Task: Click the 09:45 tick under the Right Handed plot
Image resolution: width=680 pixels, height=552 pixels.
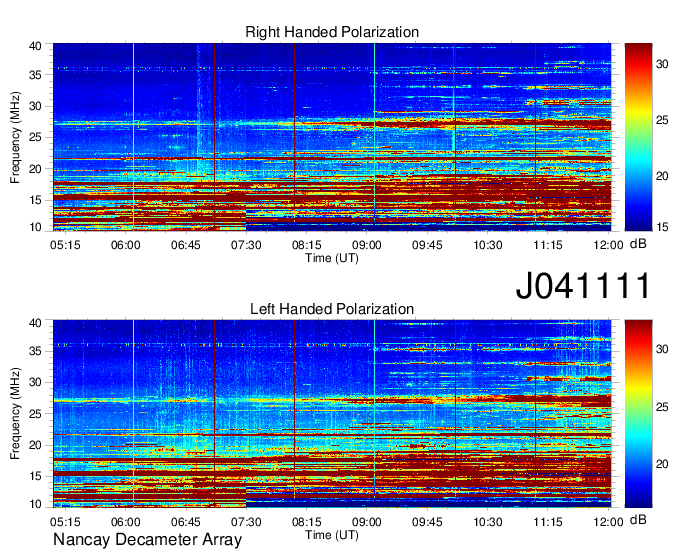Action: [x=427, y=245]
